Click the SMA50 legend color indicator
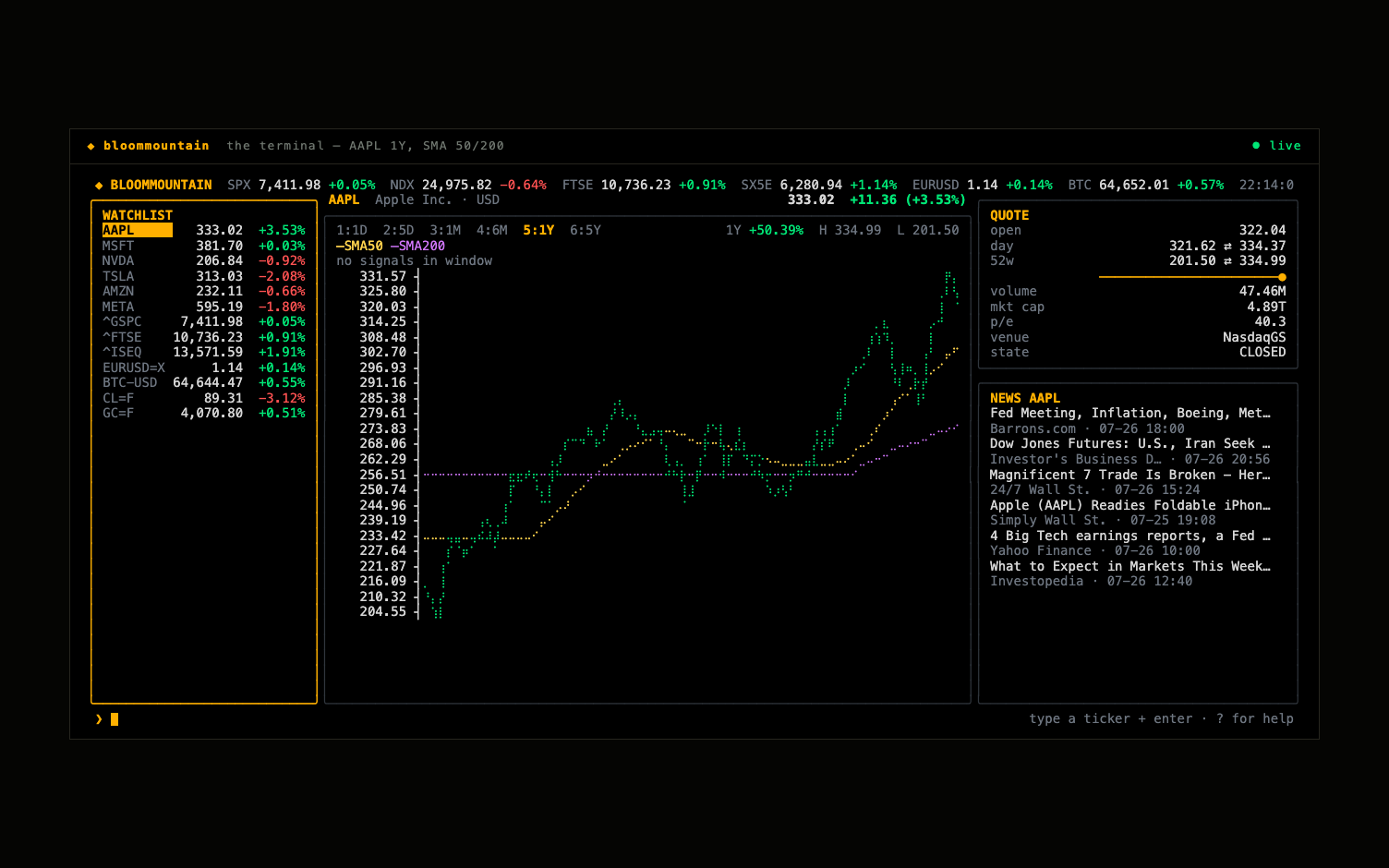1389x868 pixels. (340, 246)
